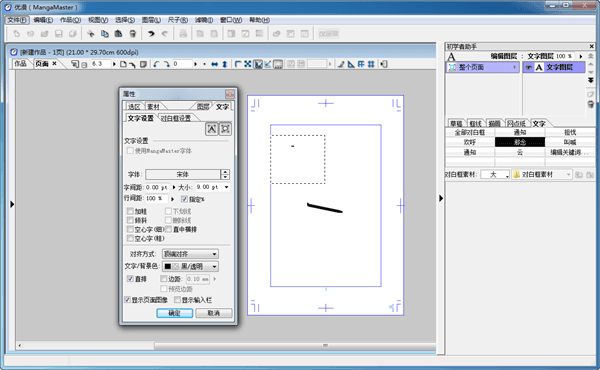Select the 欢呼 keyword cell
The height and width of the screenshot is (370, 600).
coord(470,142)
